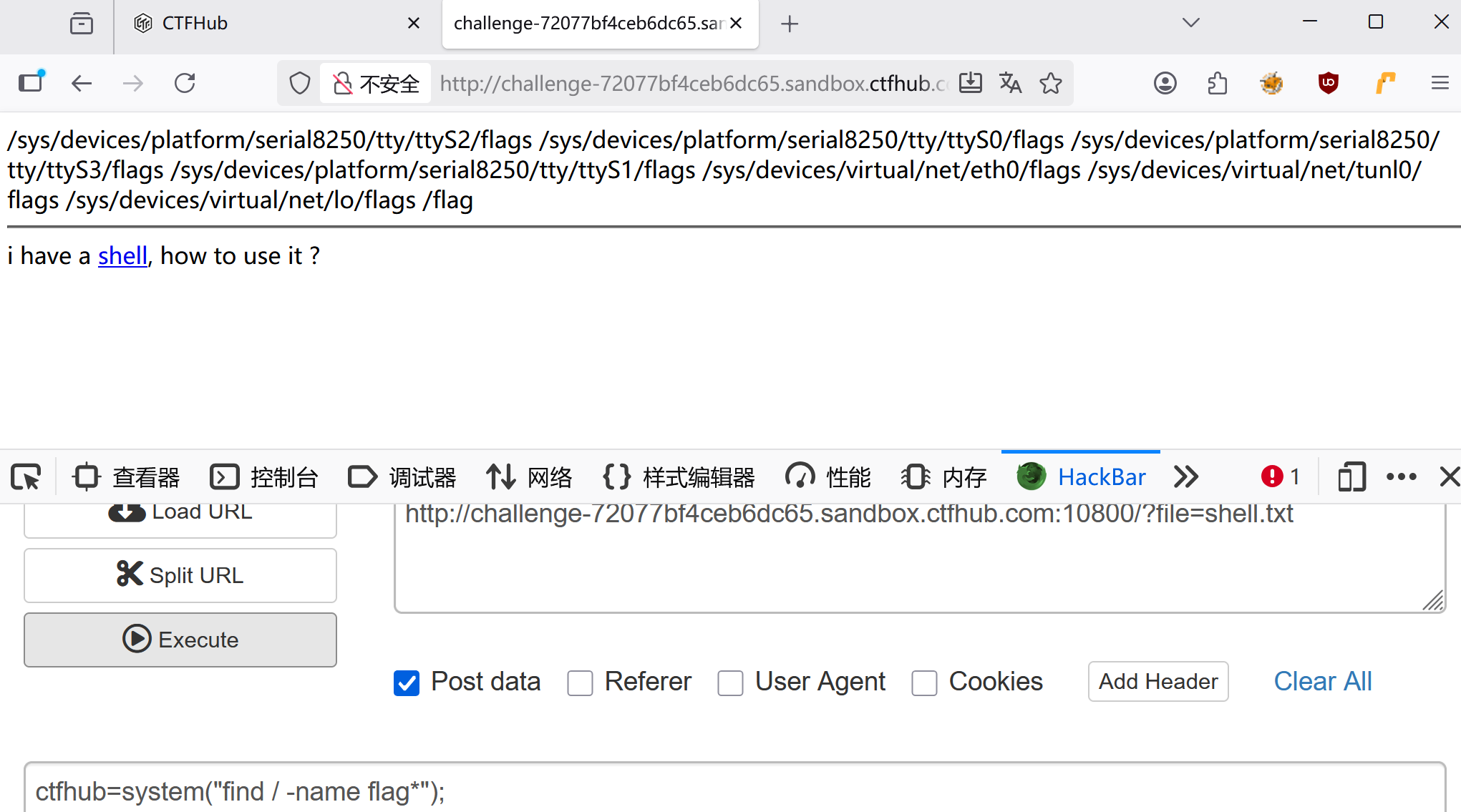
Task: Tick the User Agent checkbox
Action: [x=730, y=683]
